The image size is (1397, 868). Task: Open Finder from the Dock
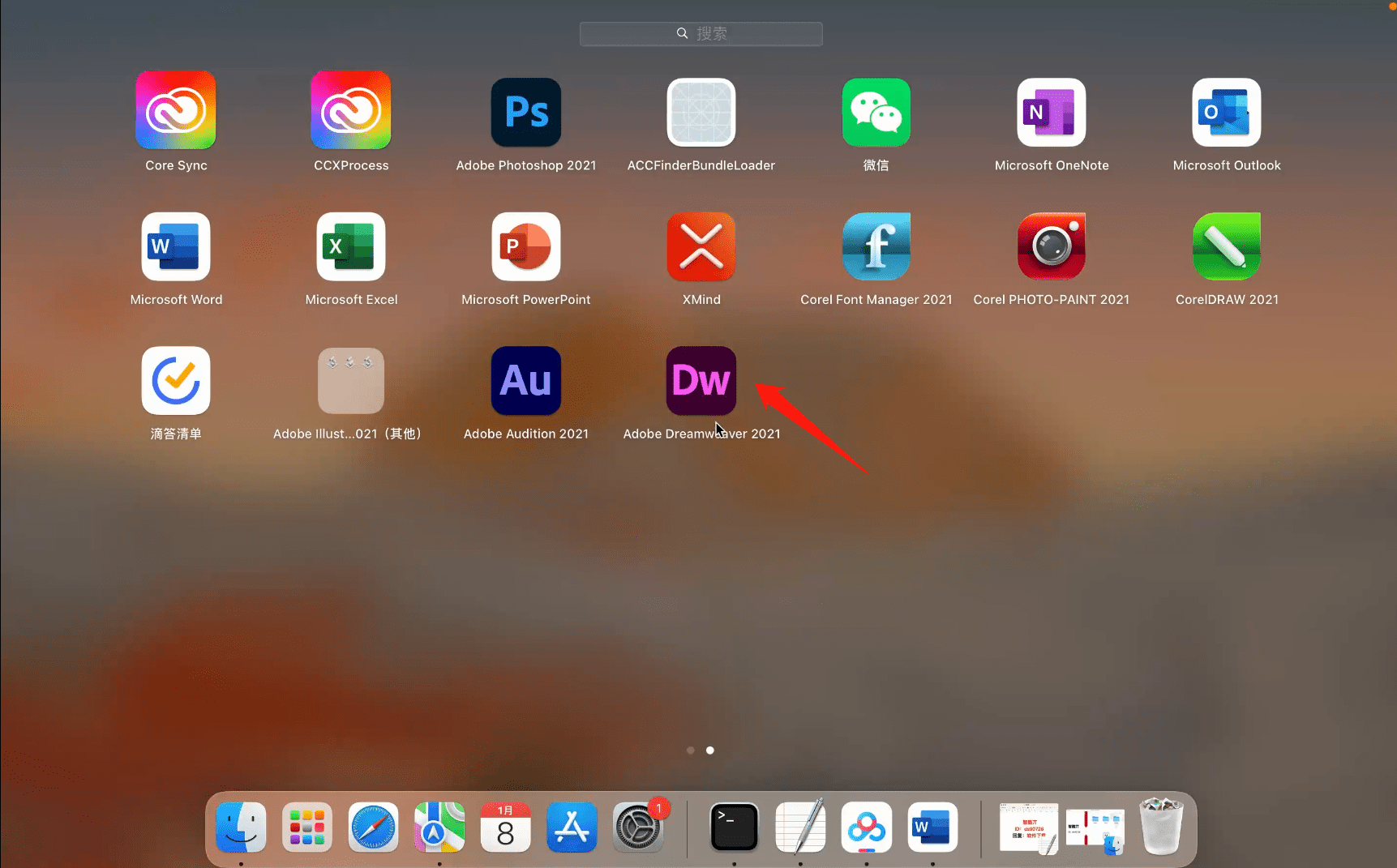pos(241,827)
